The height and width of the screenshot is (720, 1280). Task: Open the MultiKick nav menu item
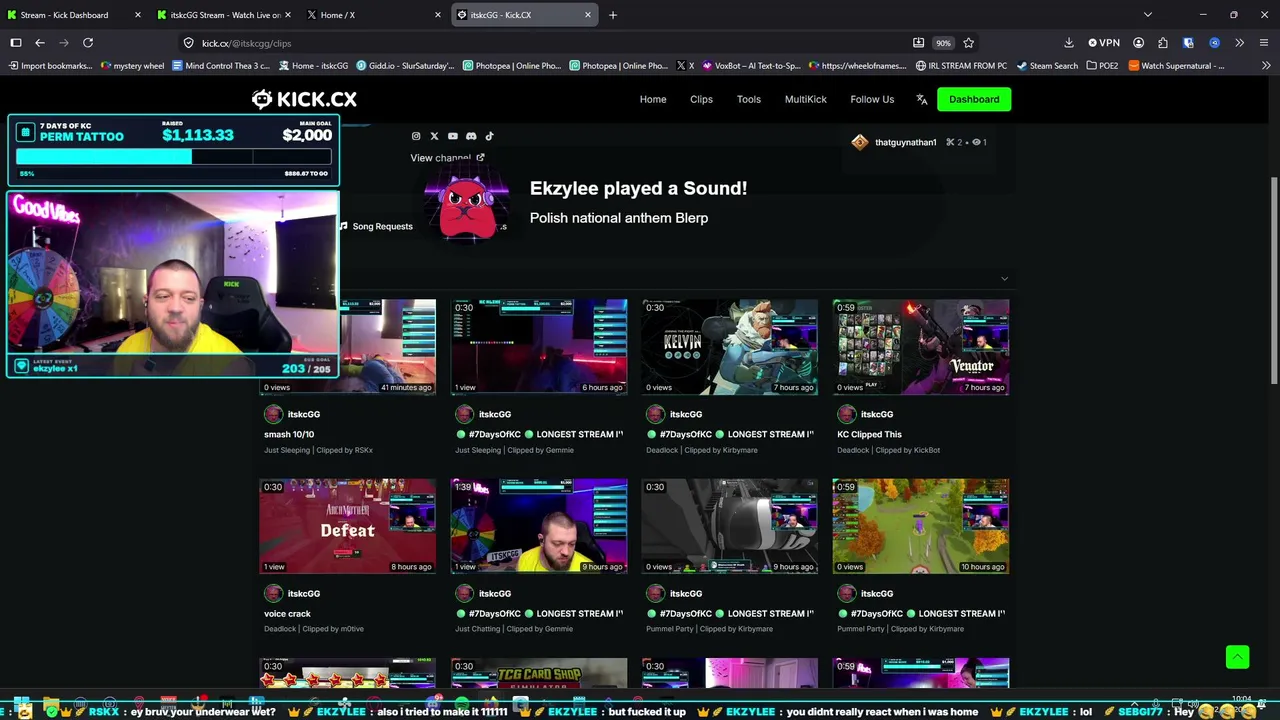806,99
